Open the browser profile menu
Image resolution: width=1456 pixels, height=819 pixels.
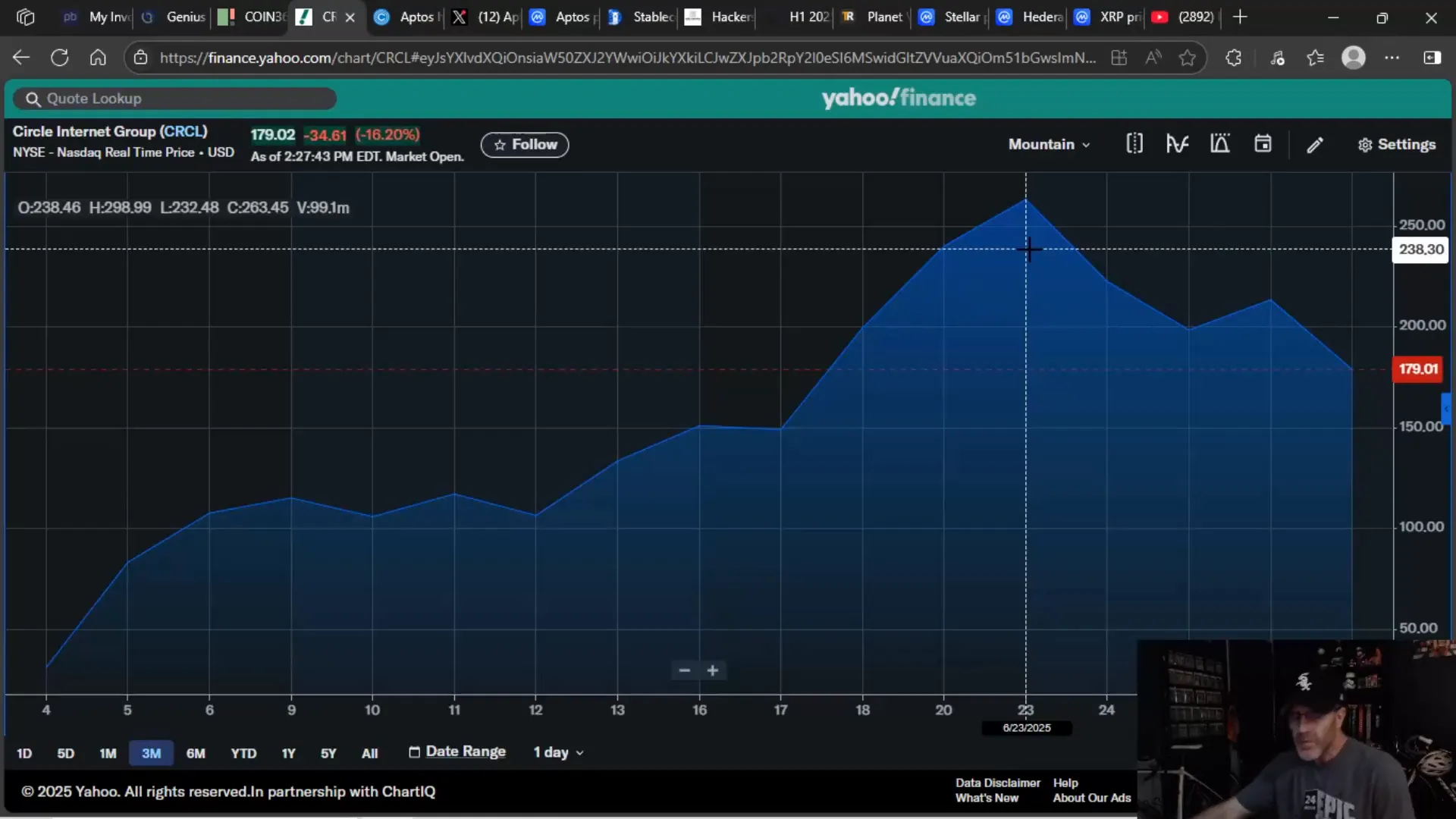pyautogui.click(x=1354, y=58)
